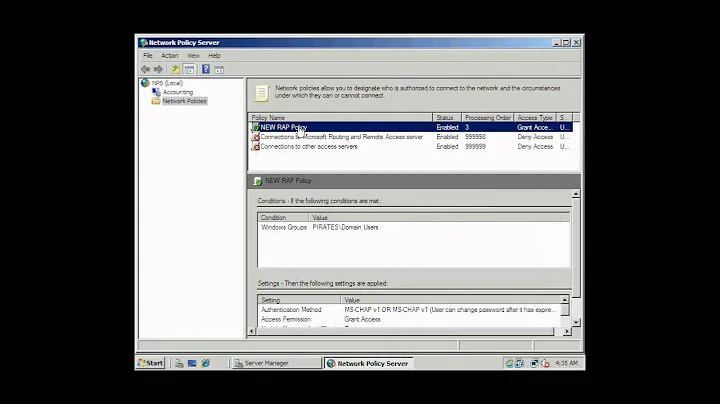Sort by Status column header
Viewport: 720px width, 404px height.
coord(446,118)
